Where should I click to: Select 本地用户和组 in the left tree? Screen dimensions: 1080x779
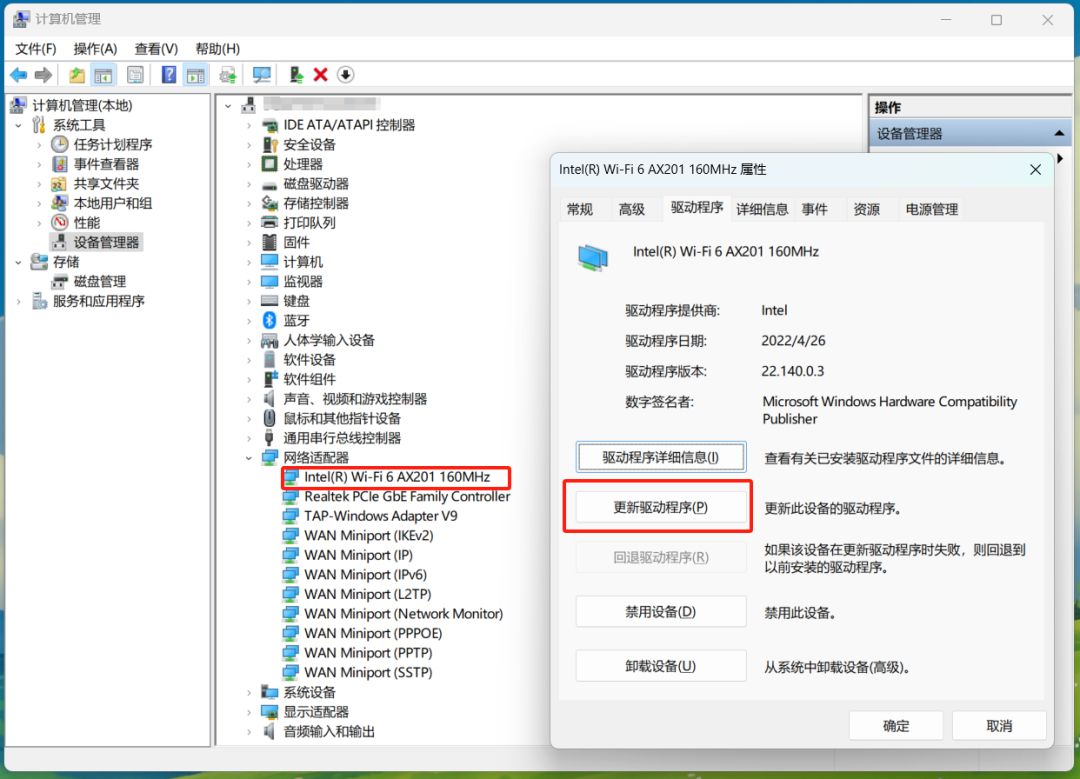tap(113, 203)
